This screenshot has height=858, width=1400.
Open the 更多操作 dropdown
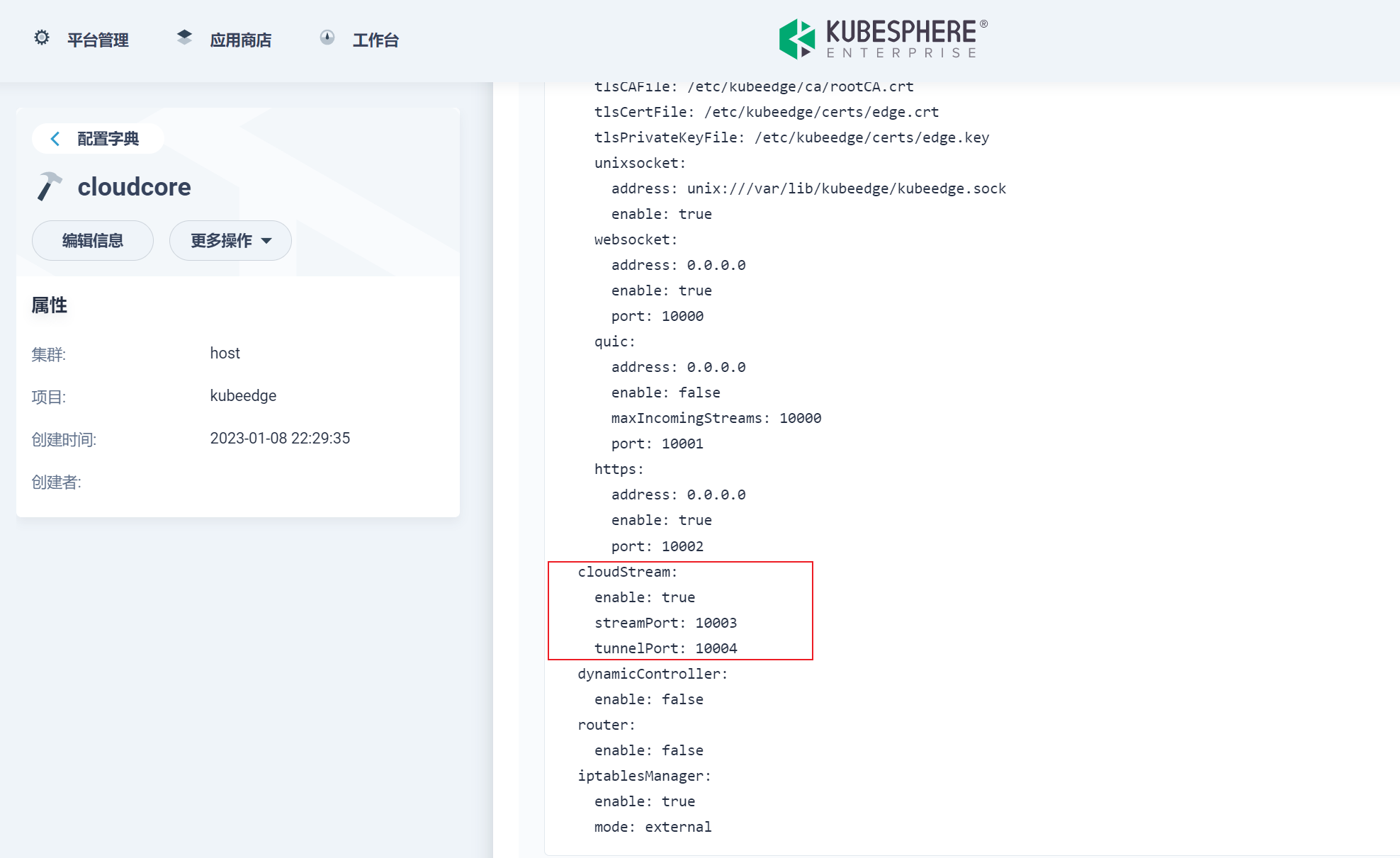221,241
